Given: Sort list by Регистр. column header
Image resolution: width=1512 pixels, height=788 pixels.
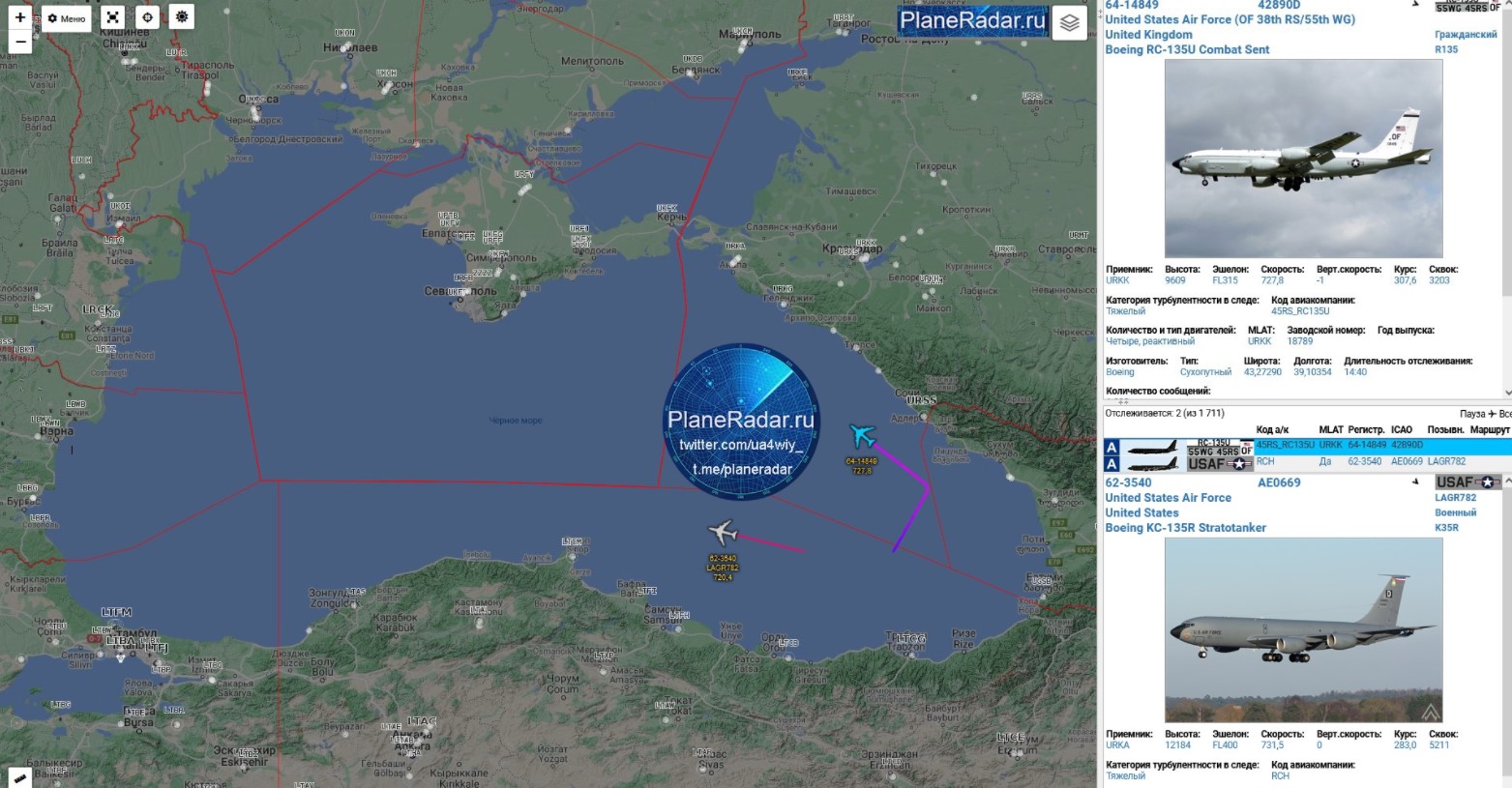Looking at the screenshot, I should [1366, 429].
